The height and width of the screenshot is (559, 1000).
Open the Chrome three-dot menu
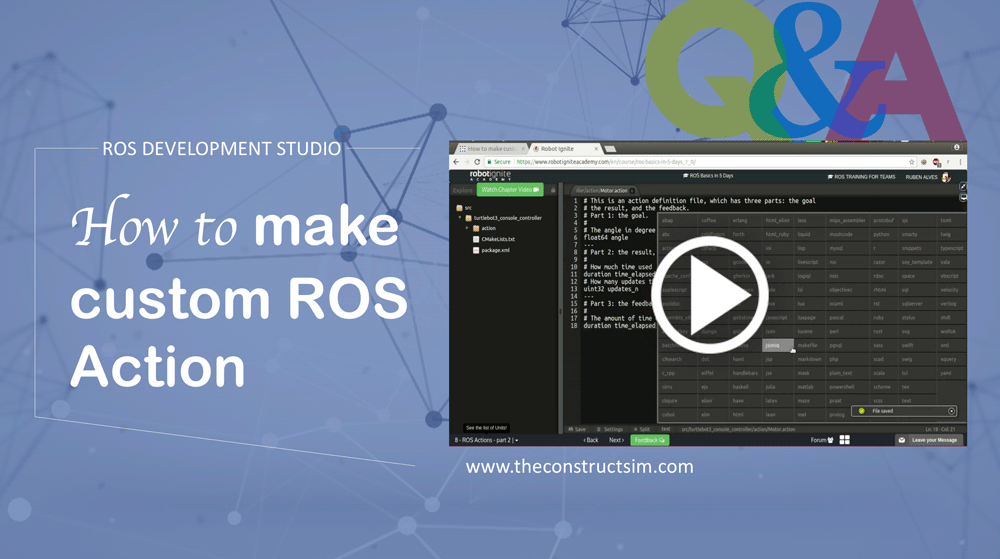tap(960, 162)
